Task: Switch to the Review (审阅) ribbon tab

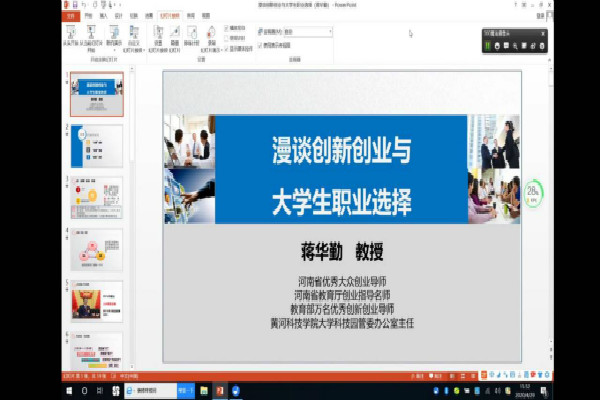Action: [191, 16]
